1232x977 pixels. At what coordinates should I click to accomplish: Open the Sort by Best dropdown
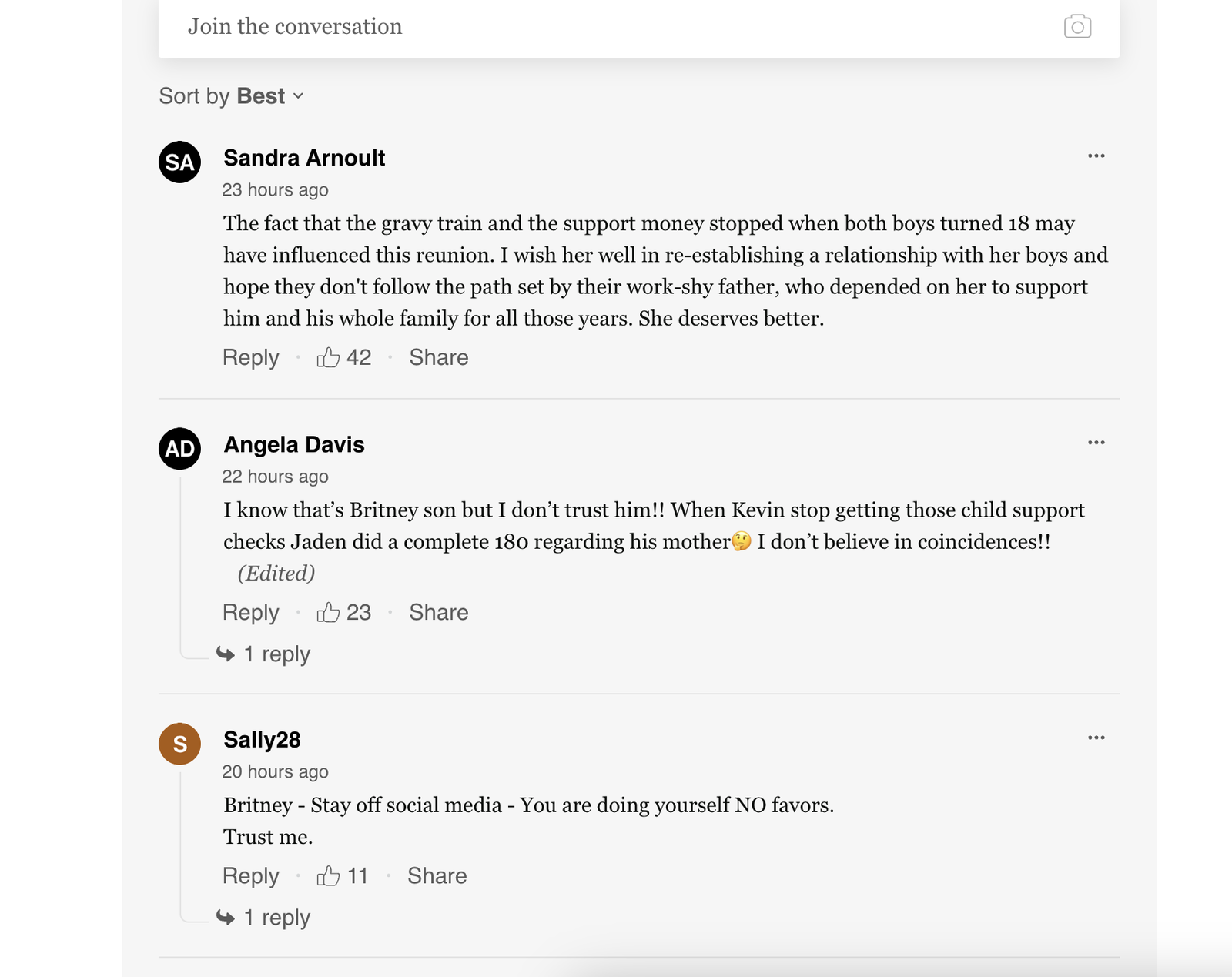[231, 96]
